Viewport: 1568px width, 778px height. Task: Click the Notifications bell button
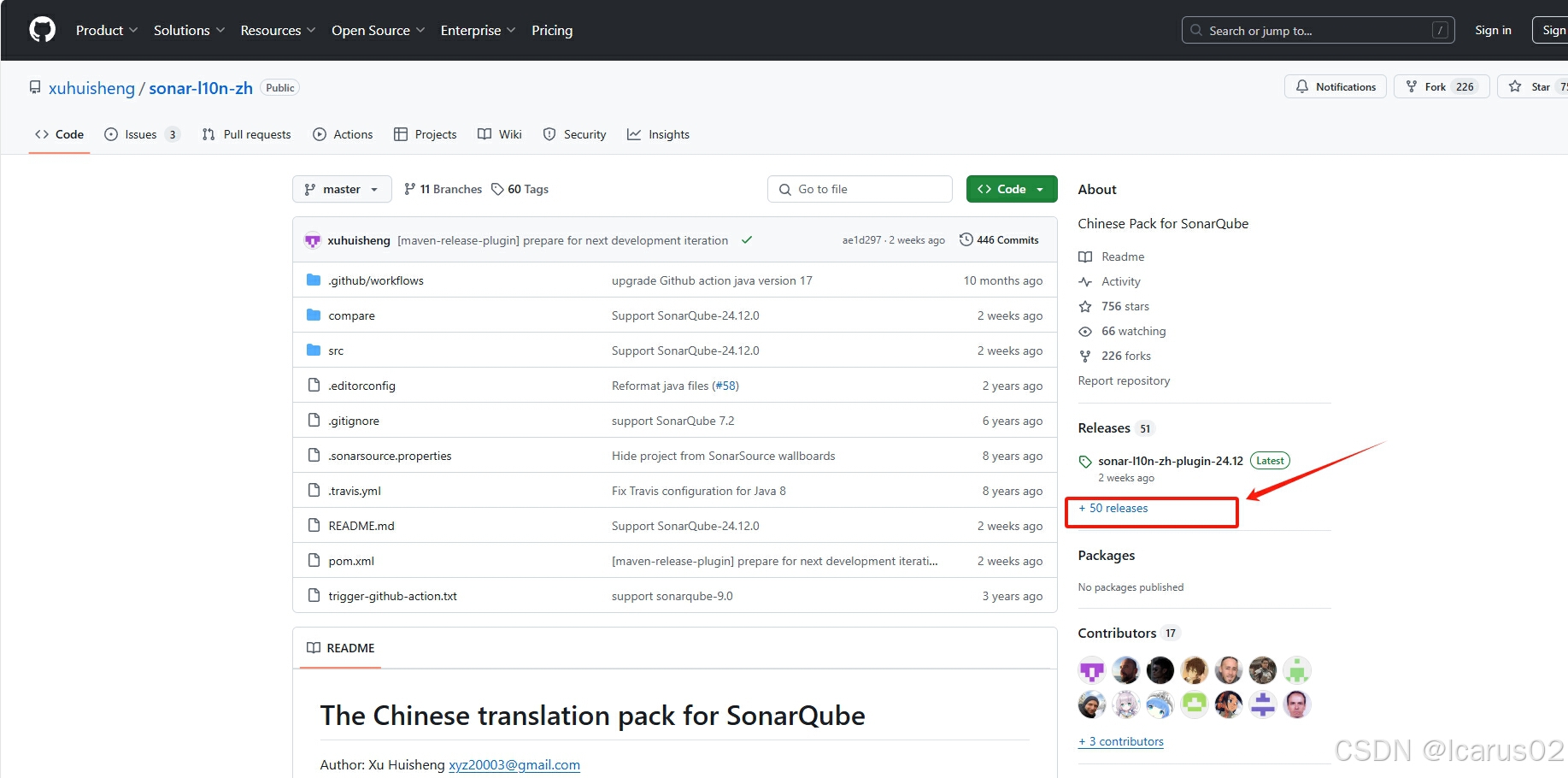click(1336, 86)
